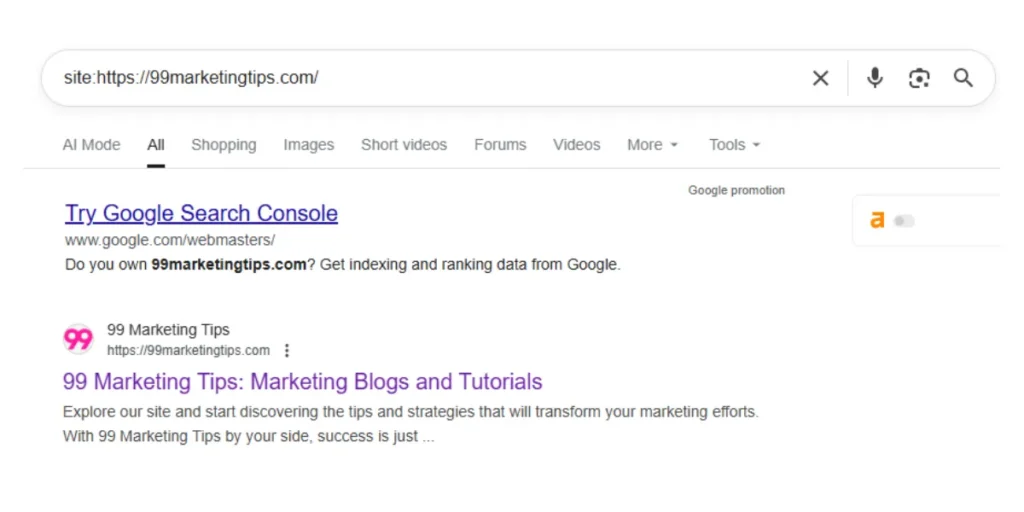Open the three-dot menu beside 99marketingtips.com
The width and height of the screenshot is (1024, 512).
286,351
